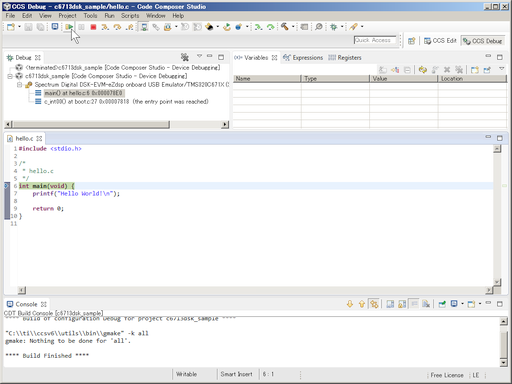Click the Step Into icon
This screenshot has width=512, height=384.
click(105, 27)
